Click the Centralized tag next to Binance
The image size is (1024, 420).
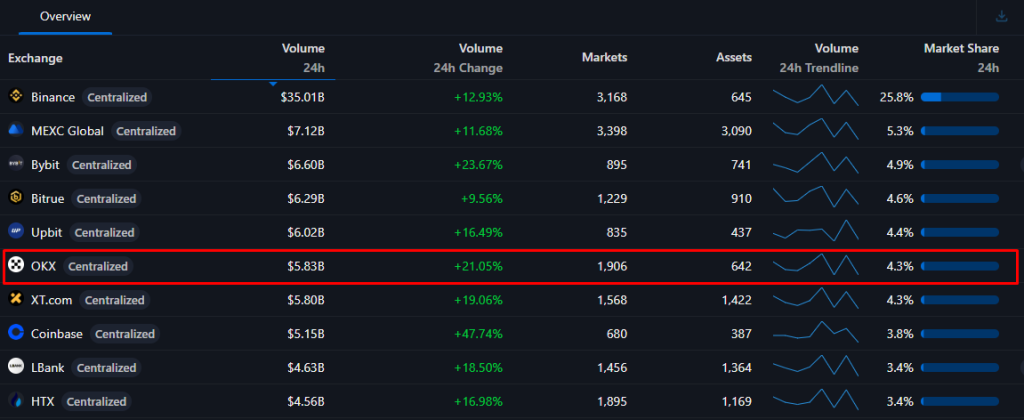[117, 98]
